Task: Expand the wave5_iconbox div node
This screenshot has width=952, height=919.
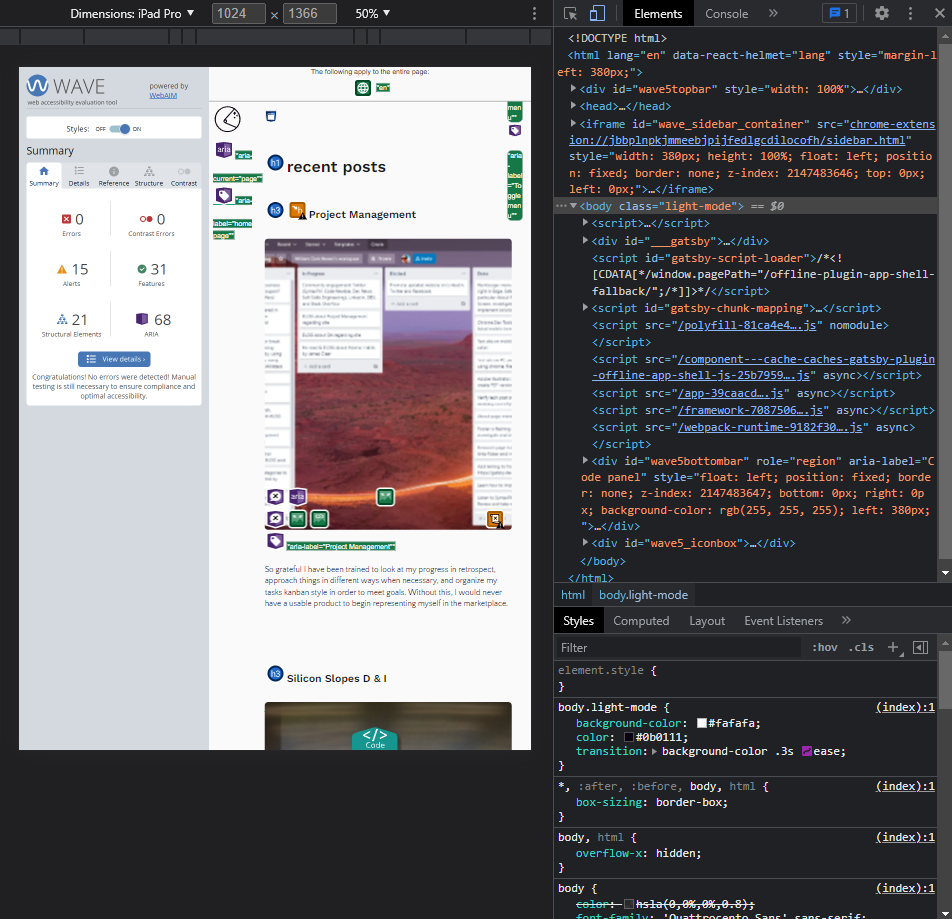Action: [x=585, y=542]
